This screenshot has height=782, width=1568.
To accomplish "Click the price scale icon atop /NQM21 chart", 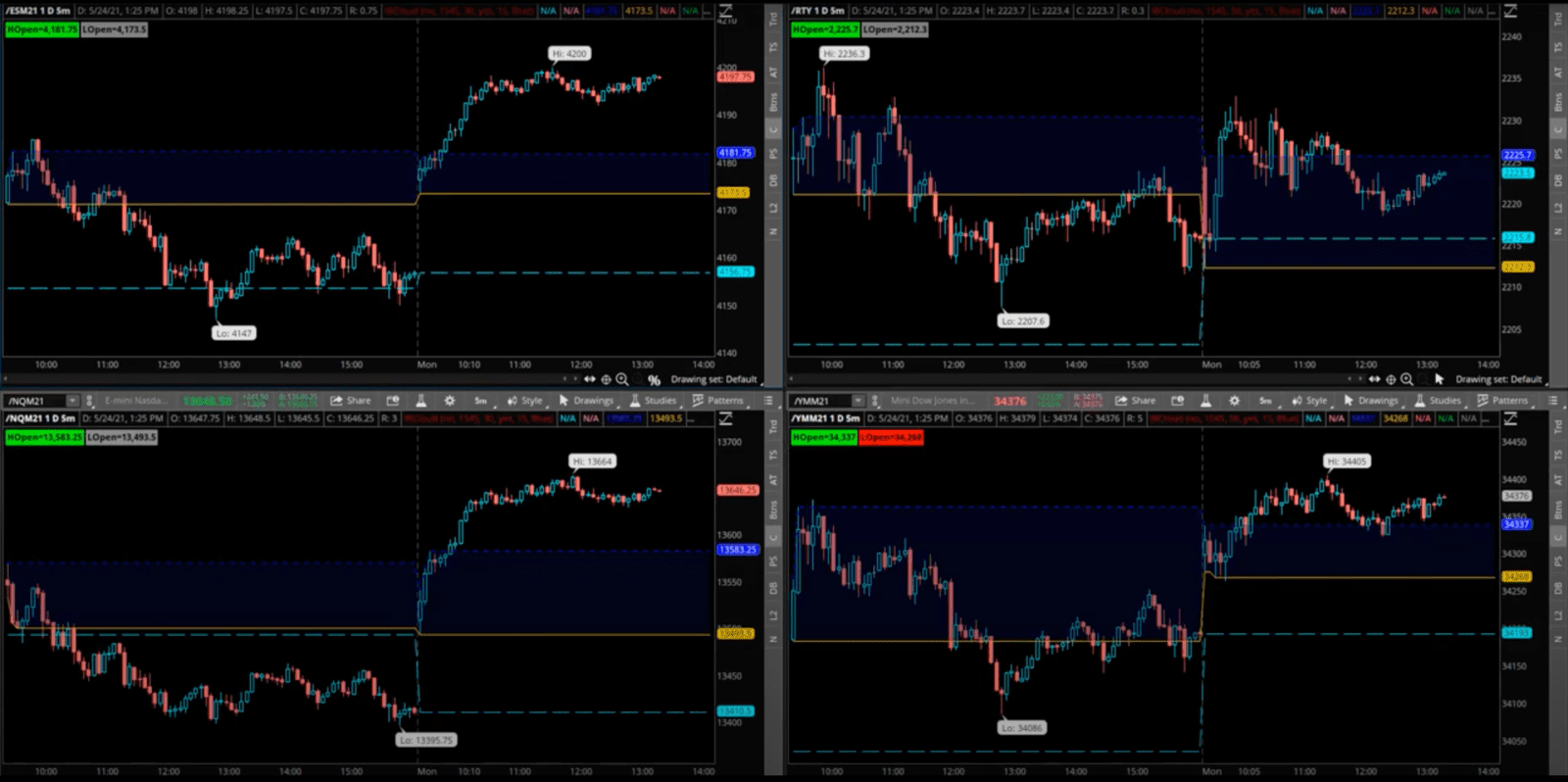I will 726,418.
